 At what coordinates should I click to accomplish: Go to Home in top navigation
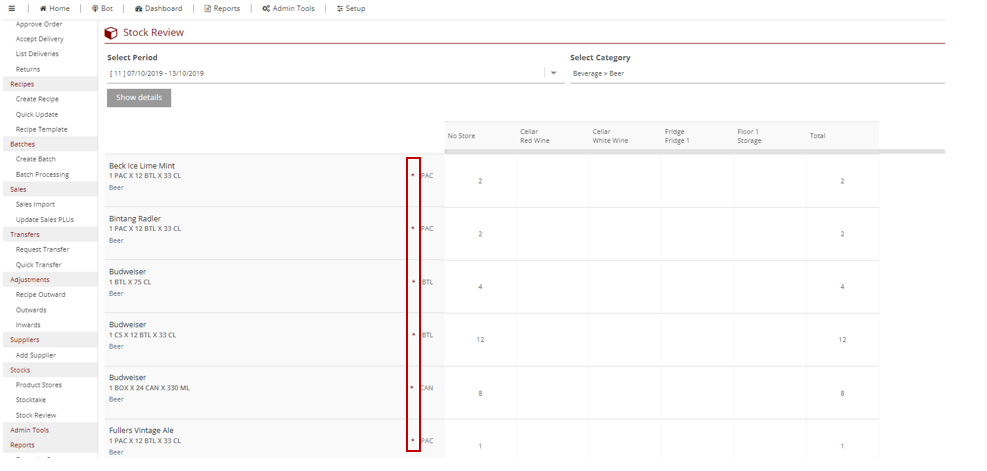click(x=55, y=8)
